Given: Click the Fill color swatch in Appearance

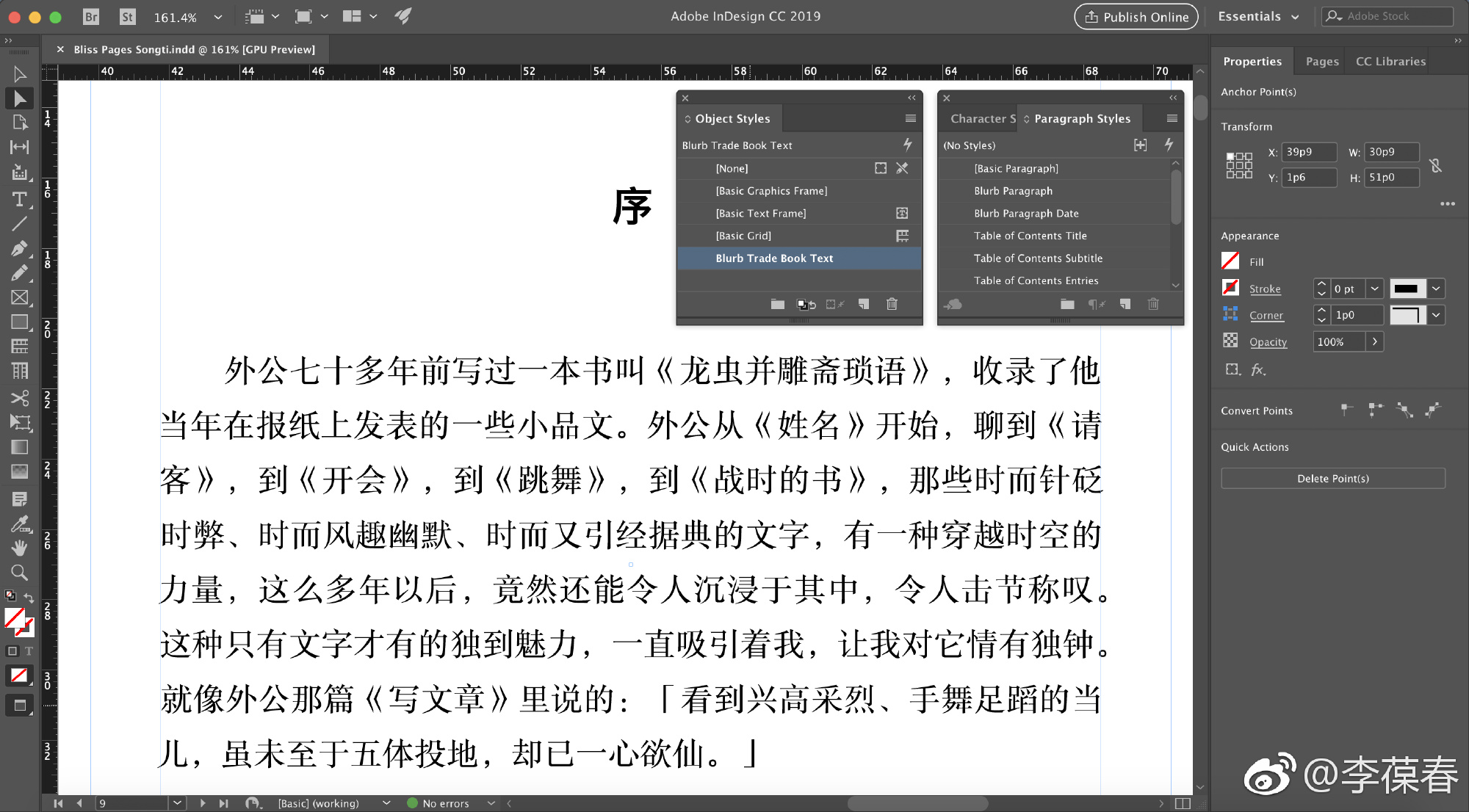Looking at the screenshot, I should tap(1230, 261).
